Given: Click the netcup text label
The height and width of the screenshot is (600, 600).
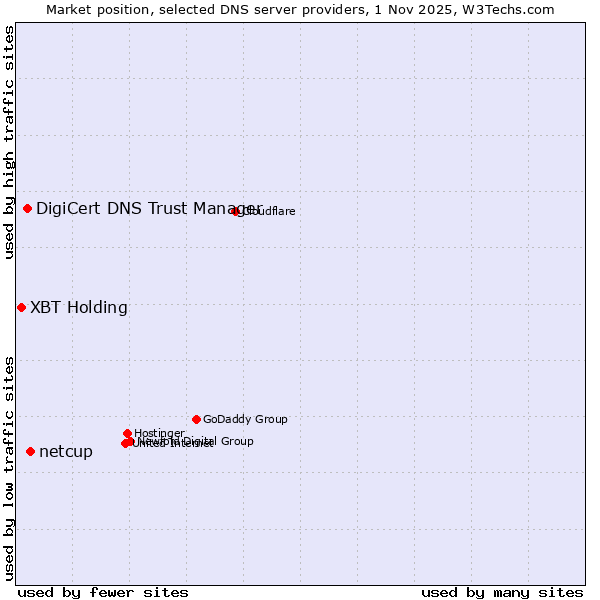Looking at the screenshot, I should click(x=66, y=452).
